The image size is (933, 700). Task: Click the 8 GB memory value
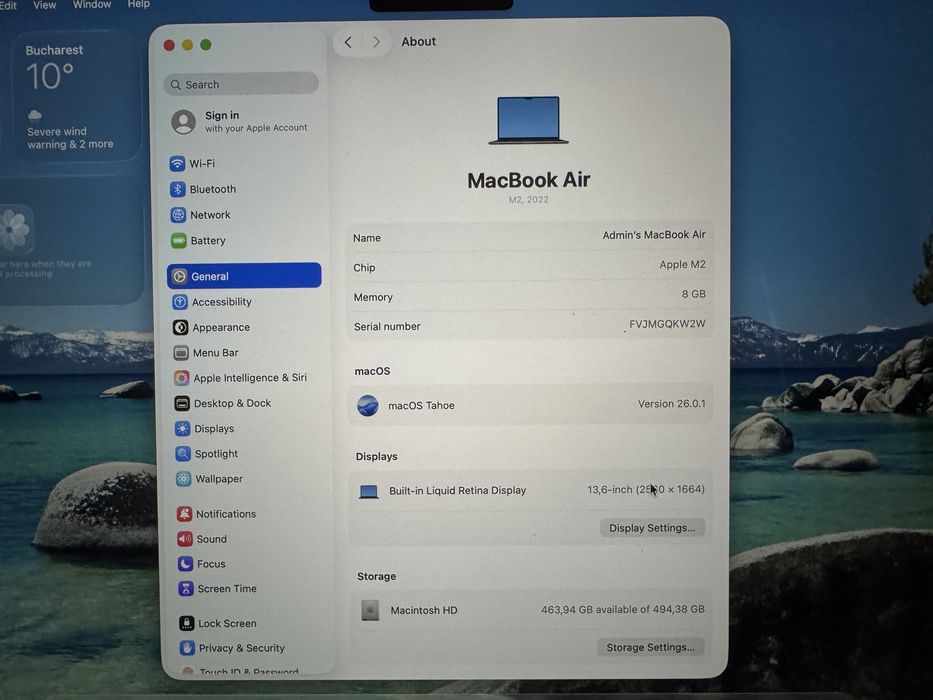pos(694,294)
